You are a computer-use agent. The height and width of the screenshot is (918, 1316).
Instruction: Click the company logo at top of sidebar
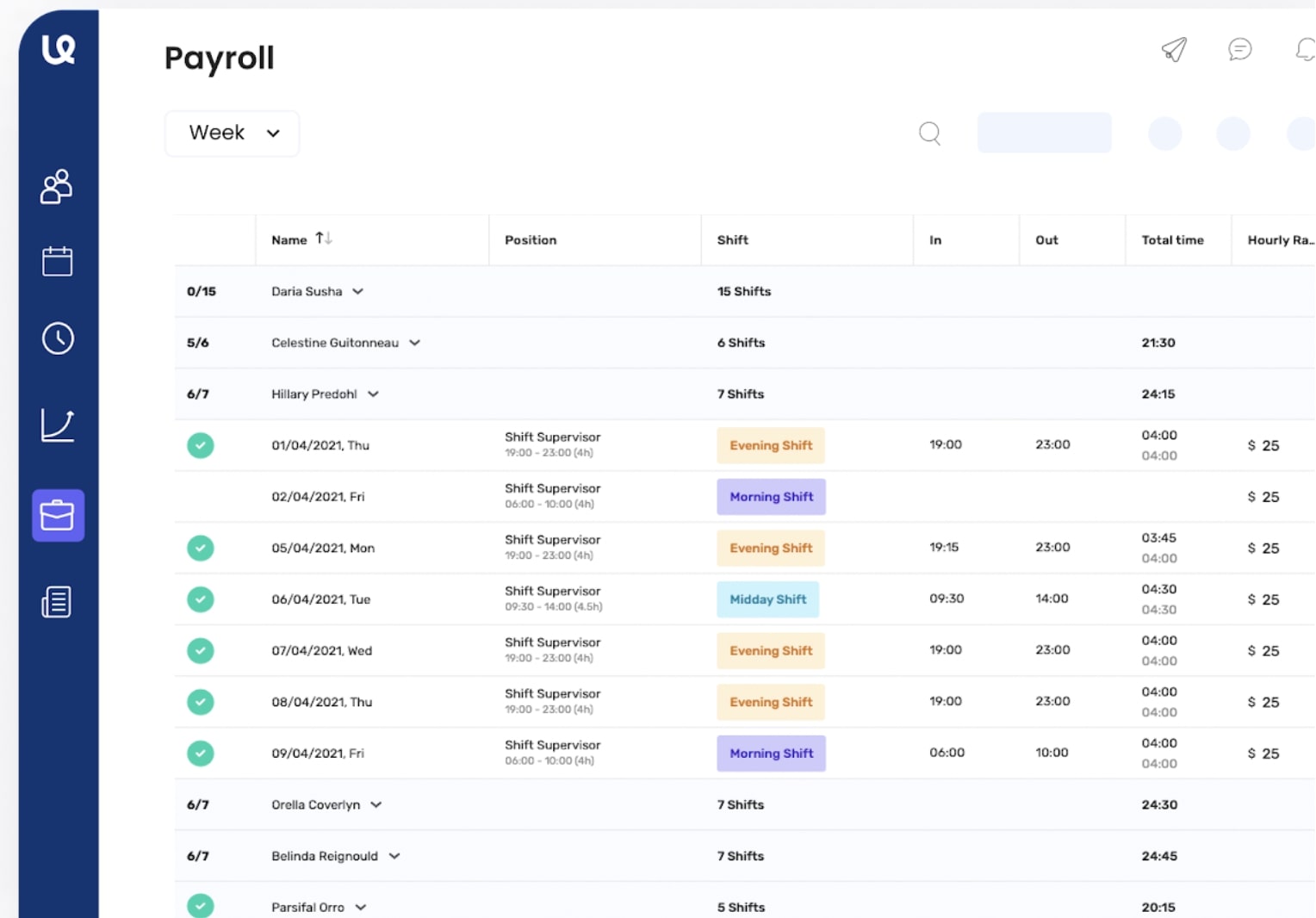59,49
